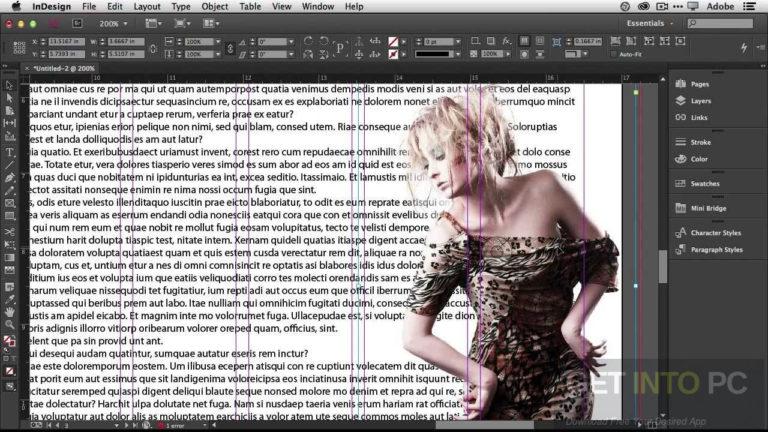Image resolution: width=768 pixels, height=432 pixels.
Task: Click Center Content fitting icon
Action: 680,41
